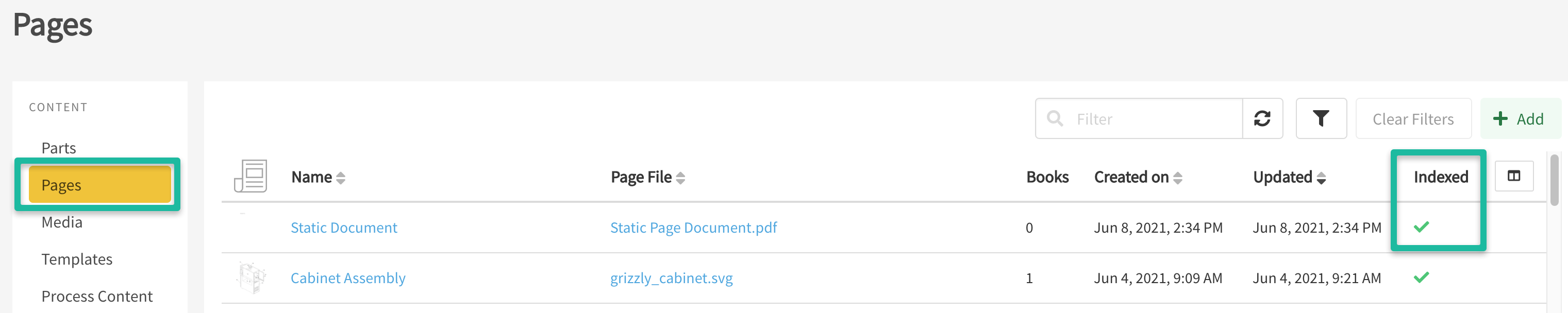The width and height of the screenshot is (1568, 313).
Task: Click the Cabinet Assembly page thumbnail
Action: pos(252,278)
